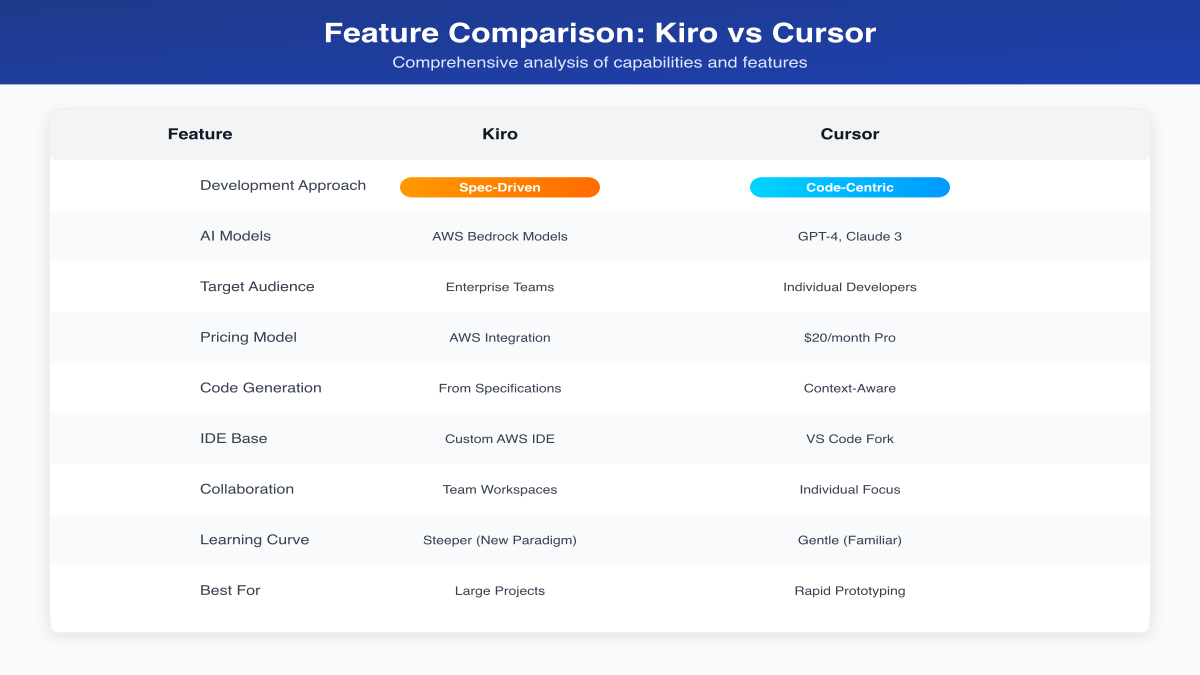Select the Cursor column header
This screenshot has width=1200, height=675.
tap(850, 134)
